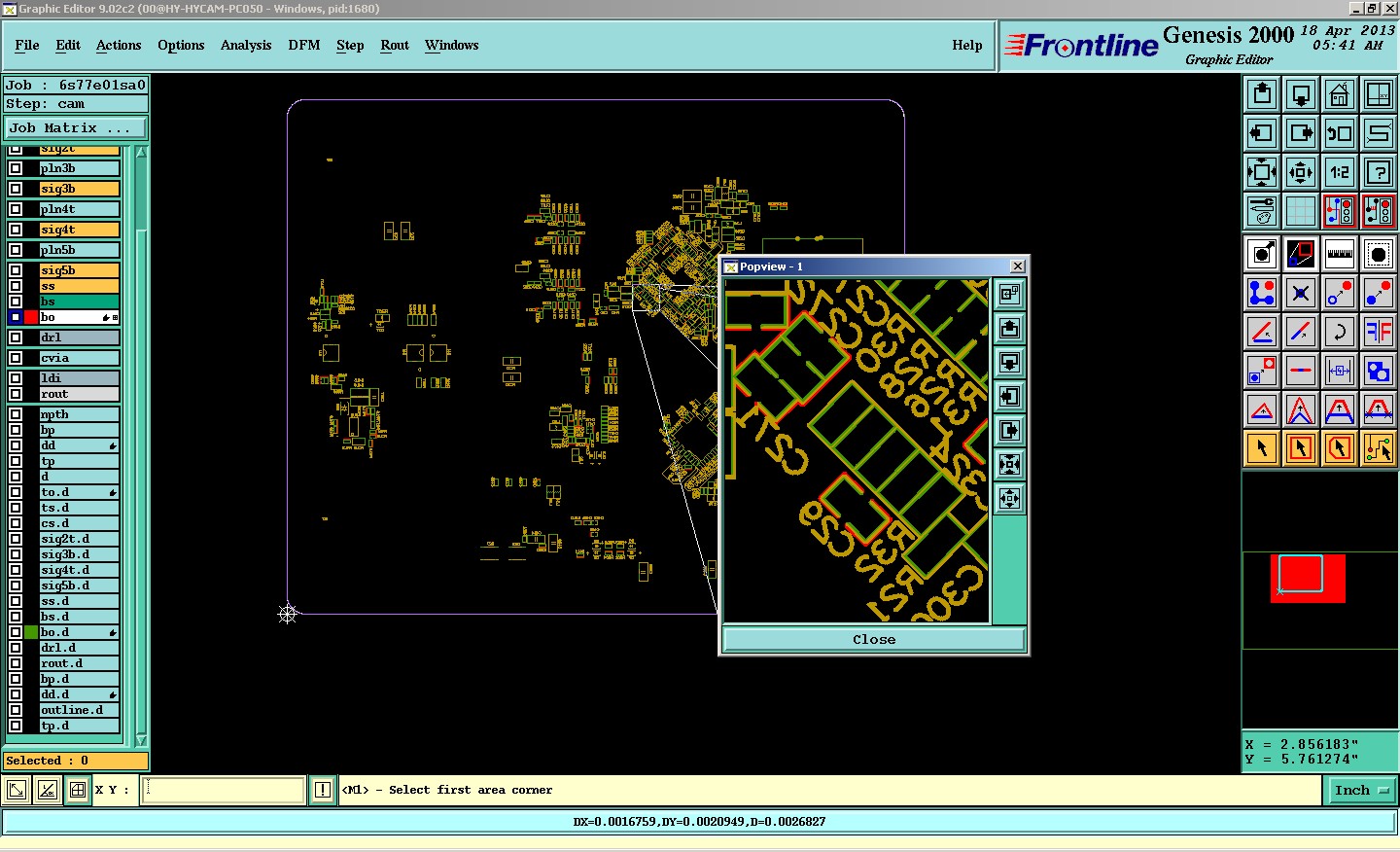Click the zoom in icon in main toolbar
Viewport: 1400px width, 852px height.
click(1262, 172)
